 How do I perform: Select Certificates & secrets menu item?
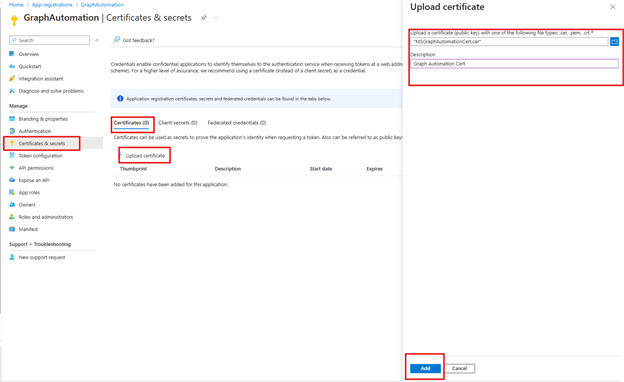click(42, 143)
